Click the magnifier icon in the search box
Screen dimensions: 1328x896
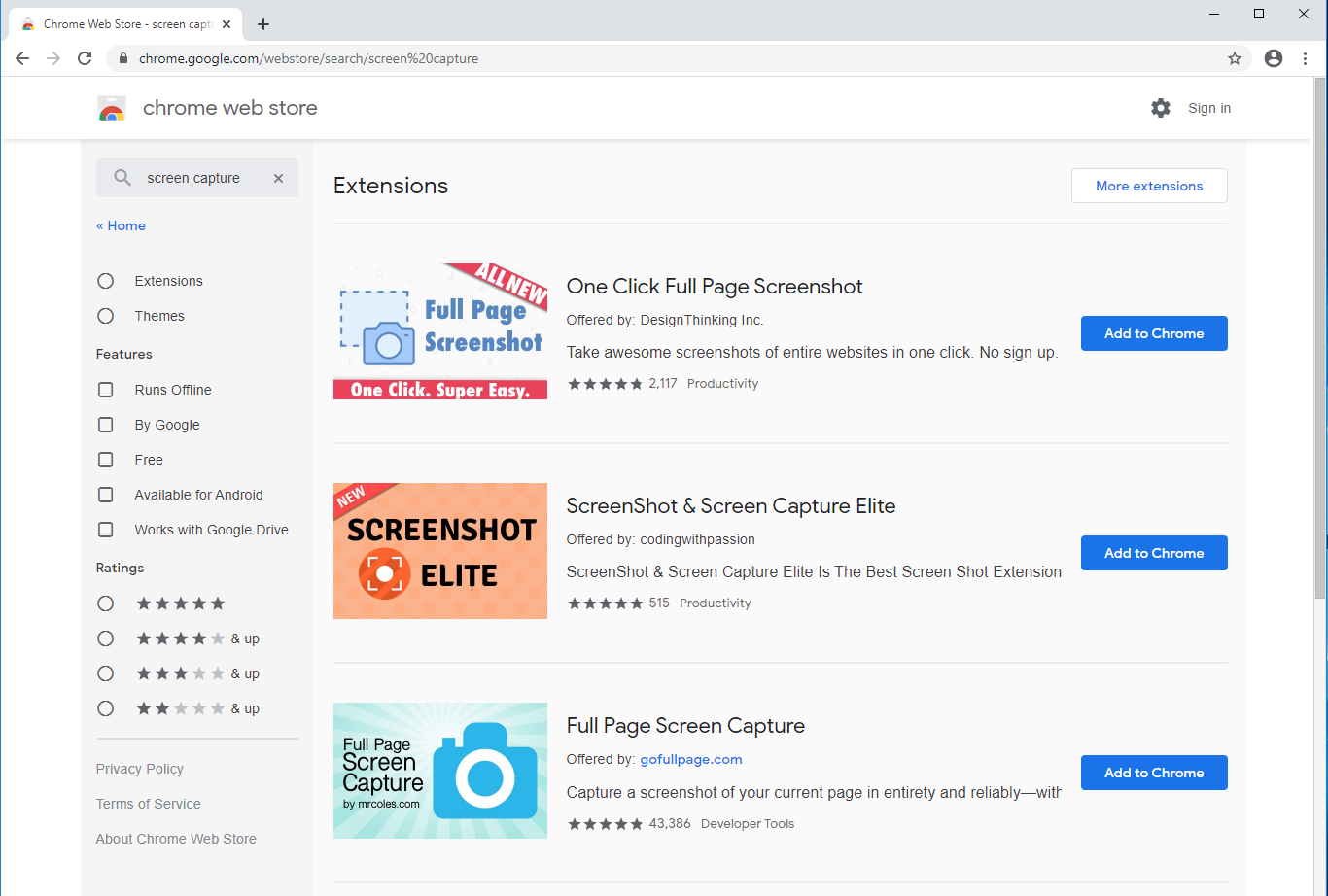click(x=122, y=178)
